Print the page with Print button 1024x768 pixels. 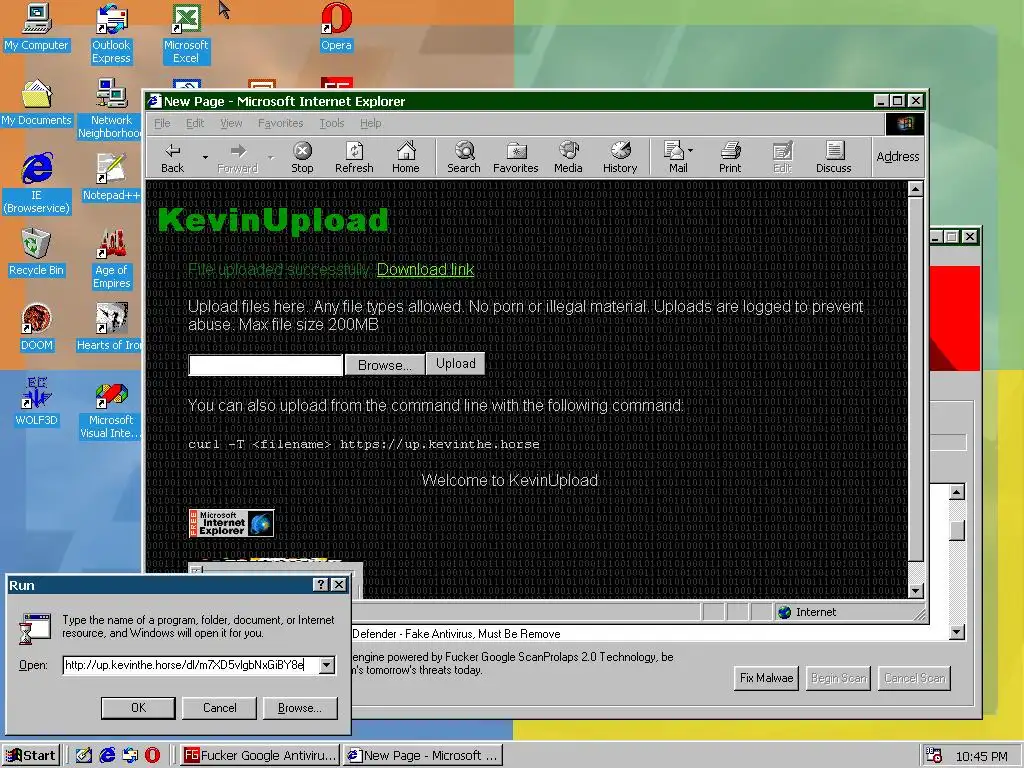tap(730, 157)
